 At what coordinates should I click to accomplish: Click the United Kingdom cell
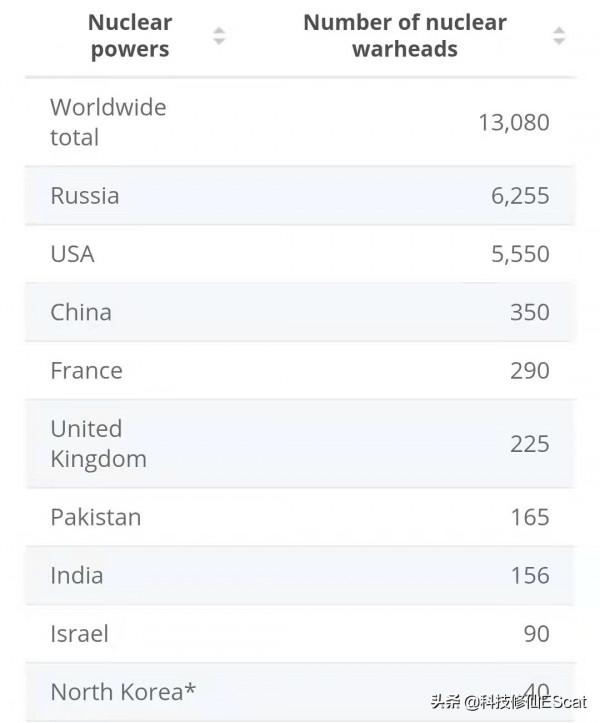98,444
